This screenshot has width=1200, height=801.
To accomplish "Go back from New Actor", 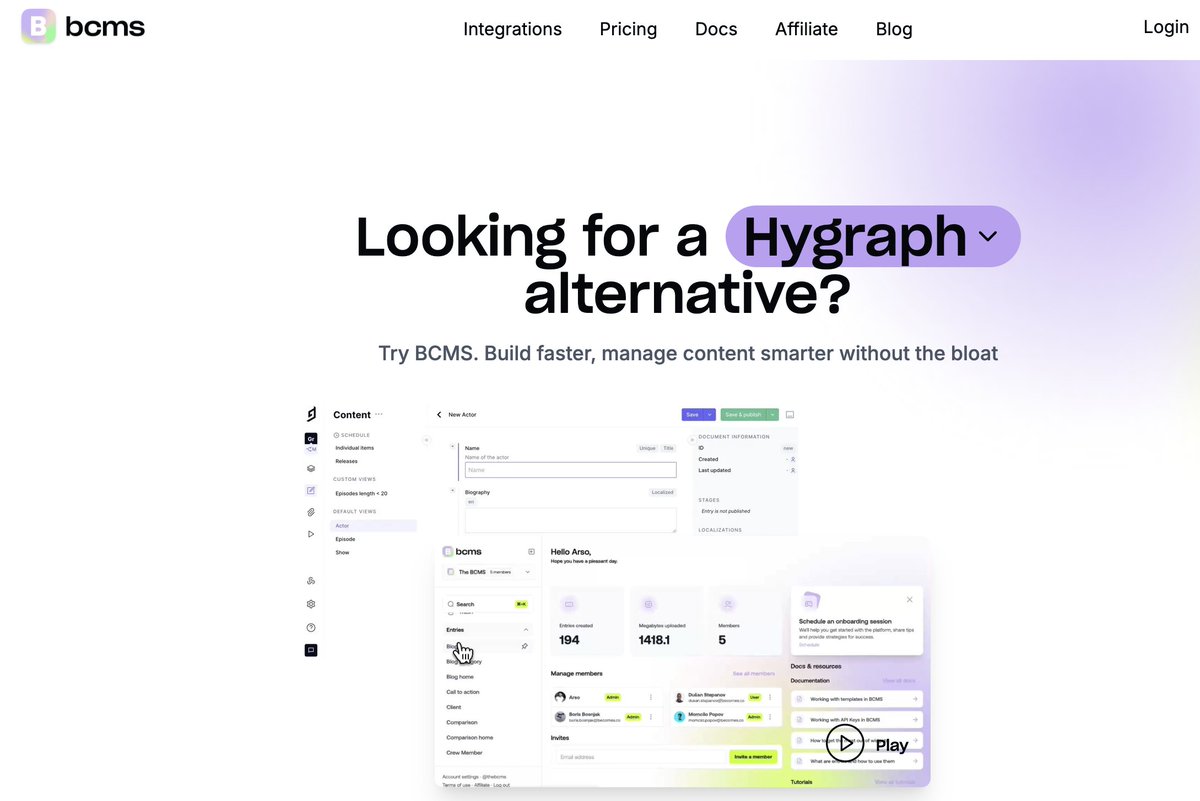I will [x=438, y=414].
